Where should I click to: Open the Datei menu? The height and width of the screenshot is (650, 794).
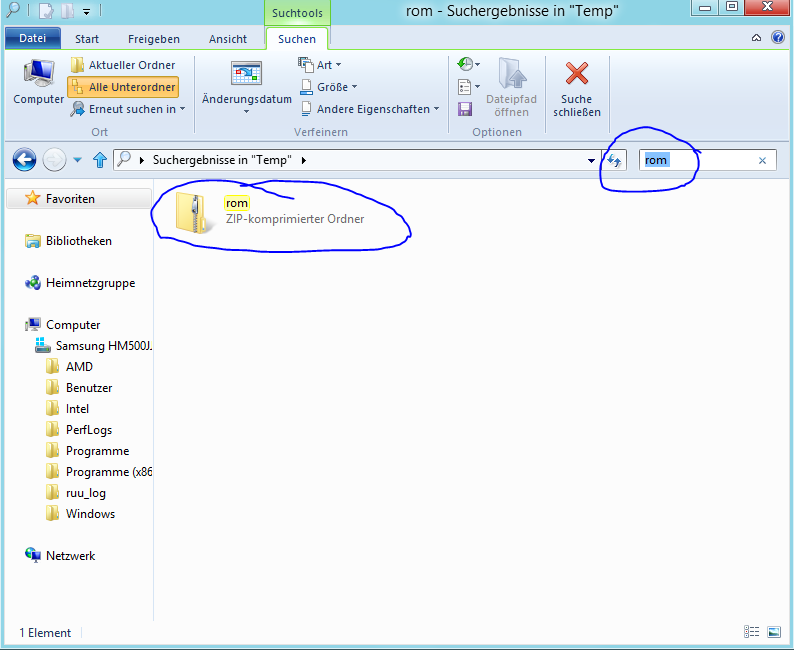click(33, 38)
